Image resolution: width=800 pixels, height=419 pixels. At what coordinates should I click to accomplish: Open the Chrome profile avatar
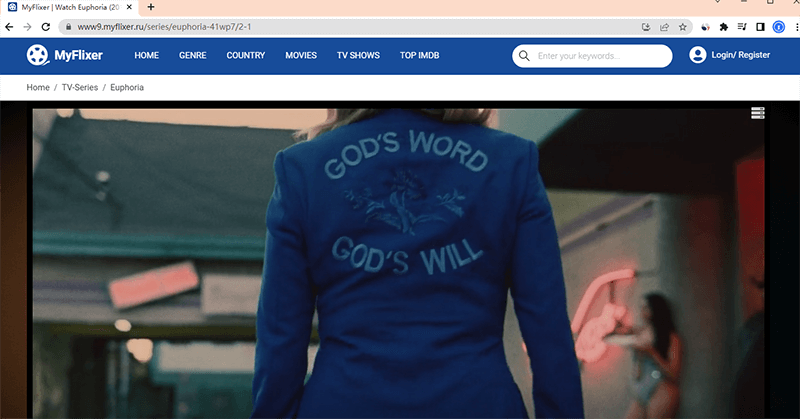779,27
